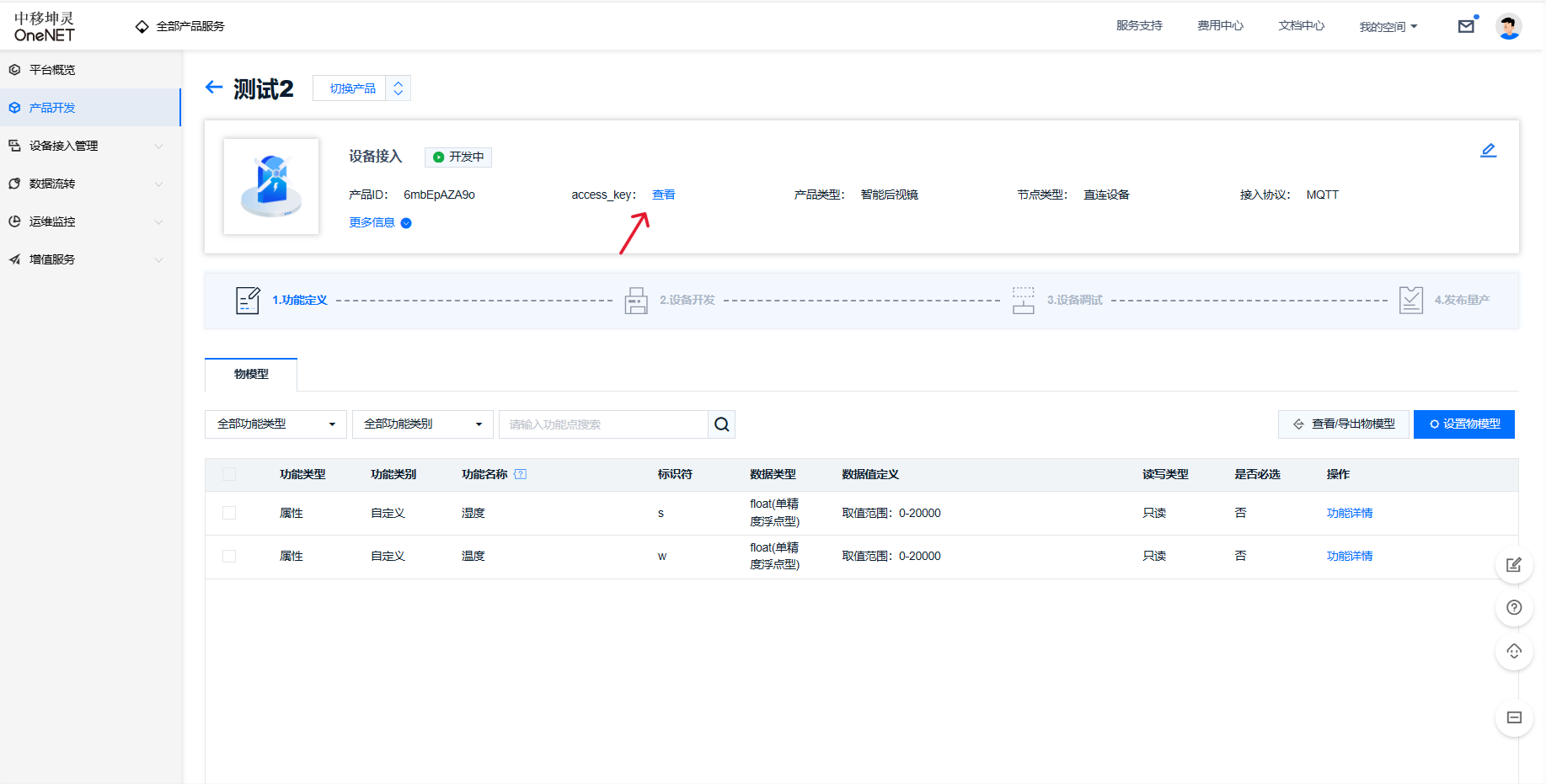Image resolution: width=1546 pixels, height=784 pixels.
Task: Click 查看 link next to access_key
Action: [663, 195]
